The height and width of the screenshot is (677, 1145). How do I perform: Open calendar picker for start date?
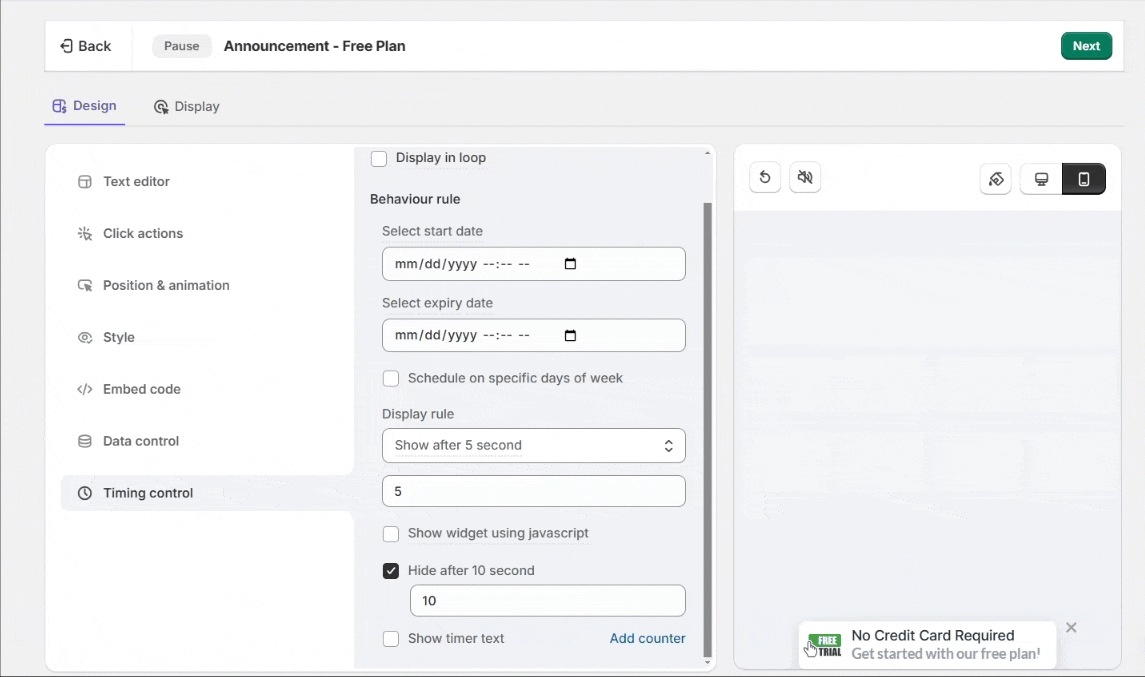[570, 264]
